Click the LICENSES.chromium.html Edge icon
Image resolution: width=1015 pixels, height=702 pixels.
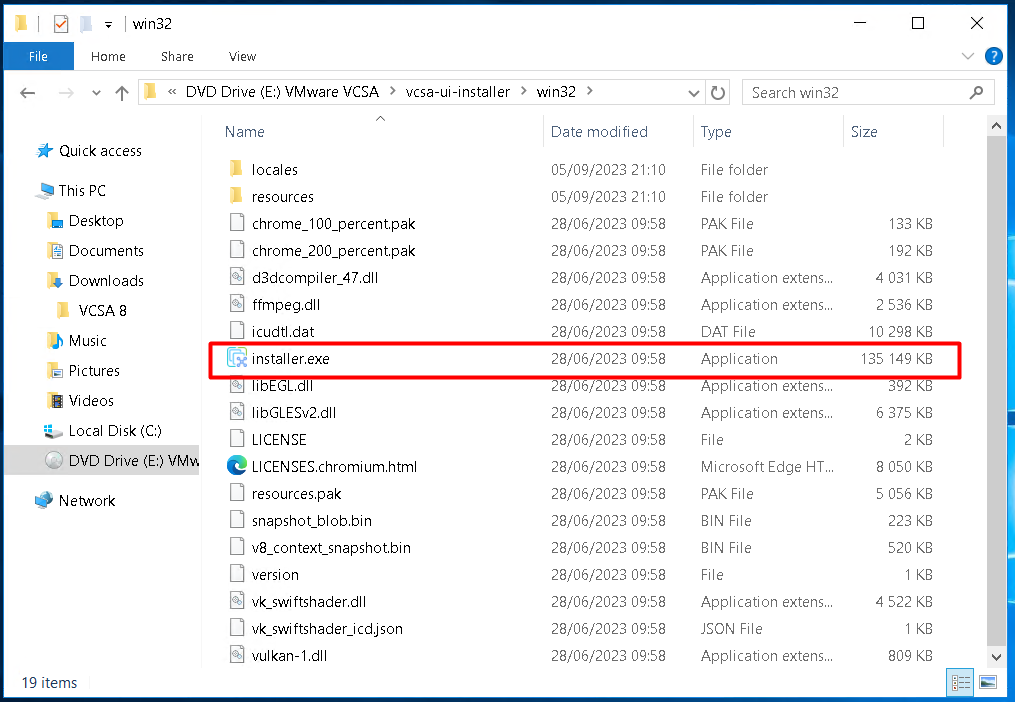click(237, 466)
